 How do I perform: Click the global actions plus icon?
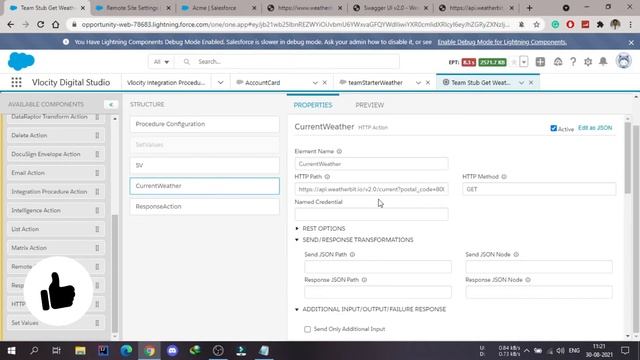pyautogui.click(x=540, y=62)
